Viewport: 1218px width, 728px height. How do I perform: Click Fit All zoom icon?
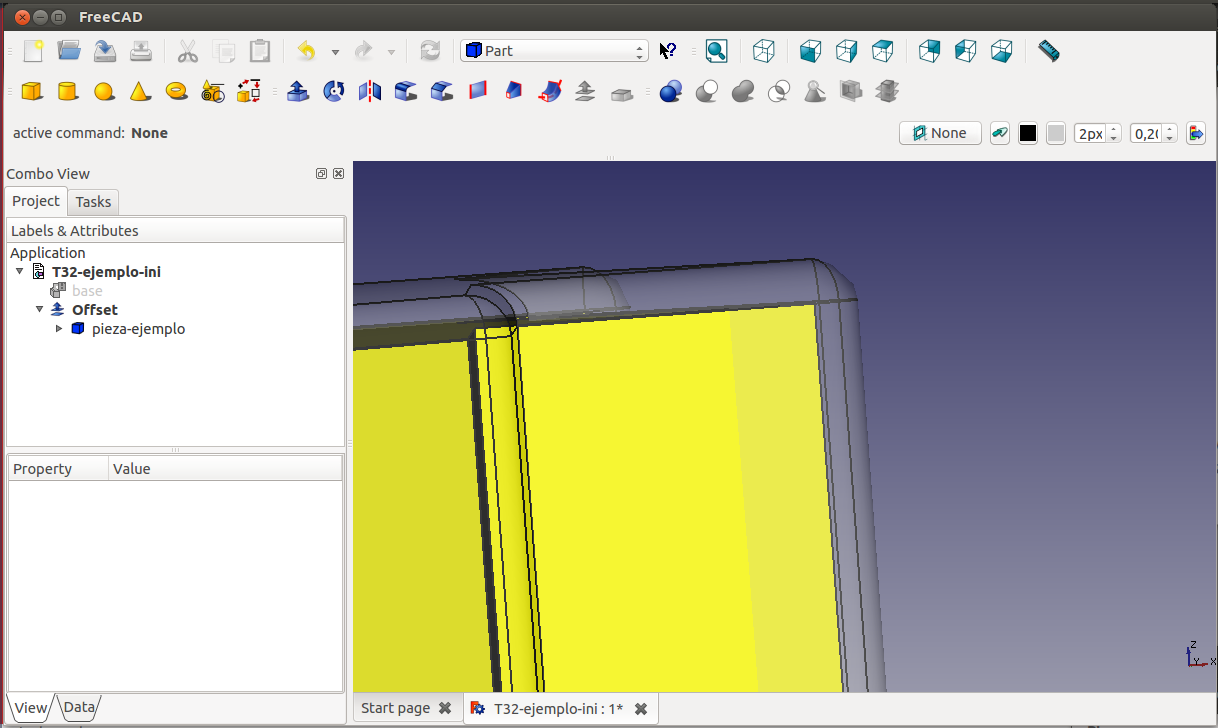[x=716, y=51]
